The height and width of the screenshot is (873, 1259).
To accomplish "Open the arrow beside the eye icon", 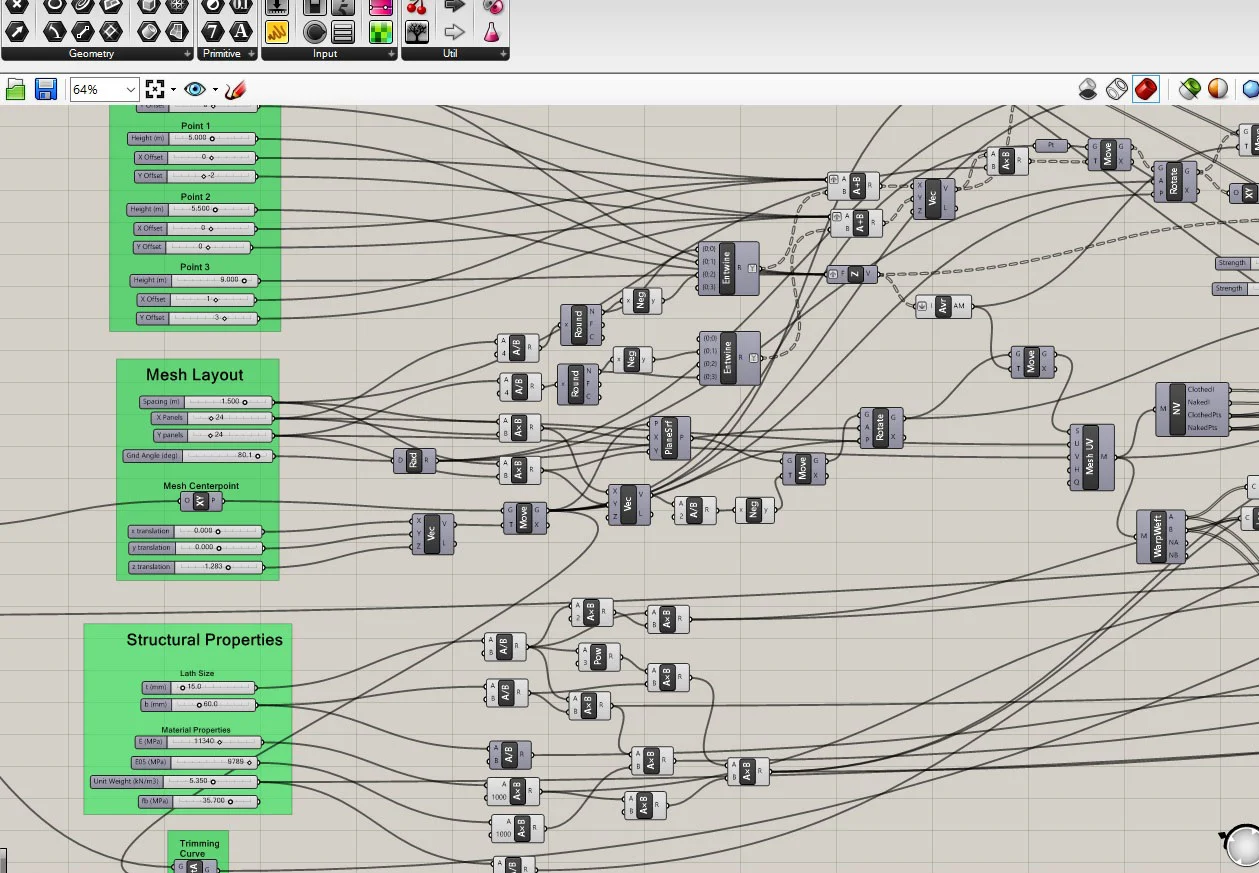I will 215,89.
